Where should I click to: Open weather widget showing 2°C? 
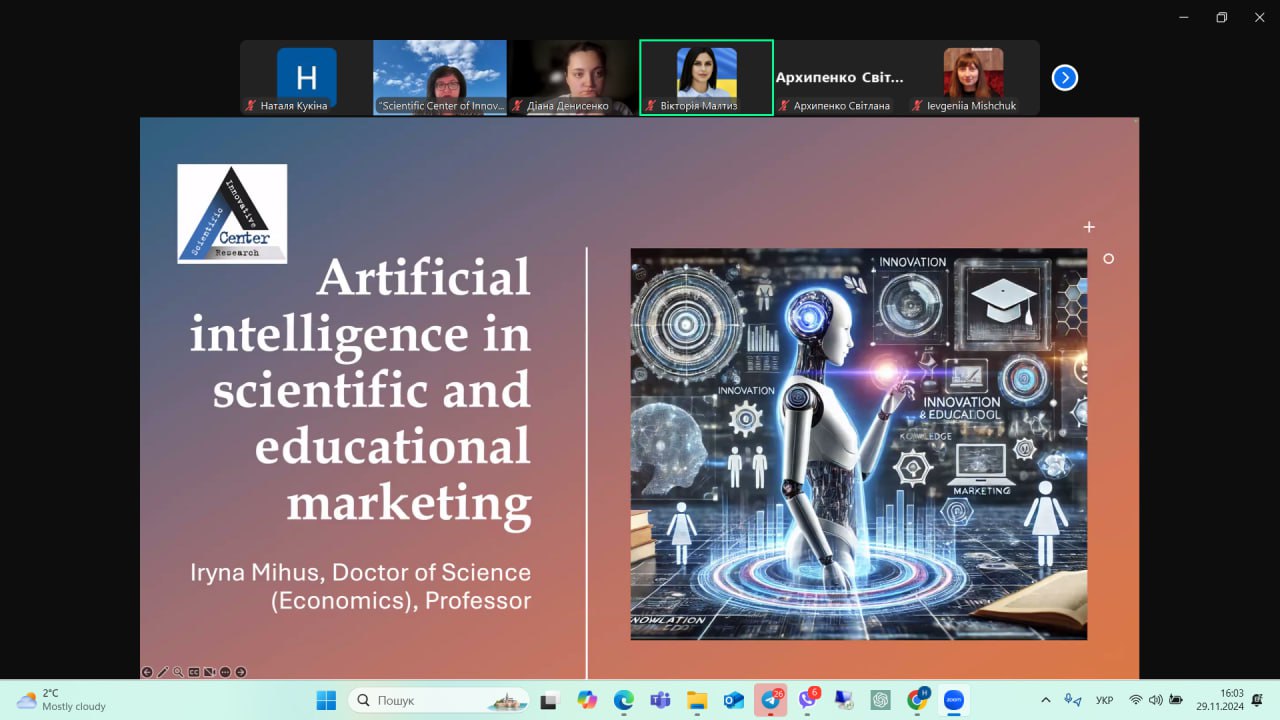click(62, 700)
